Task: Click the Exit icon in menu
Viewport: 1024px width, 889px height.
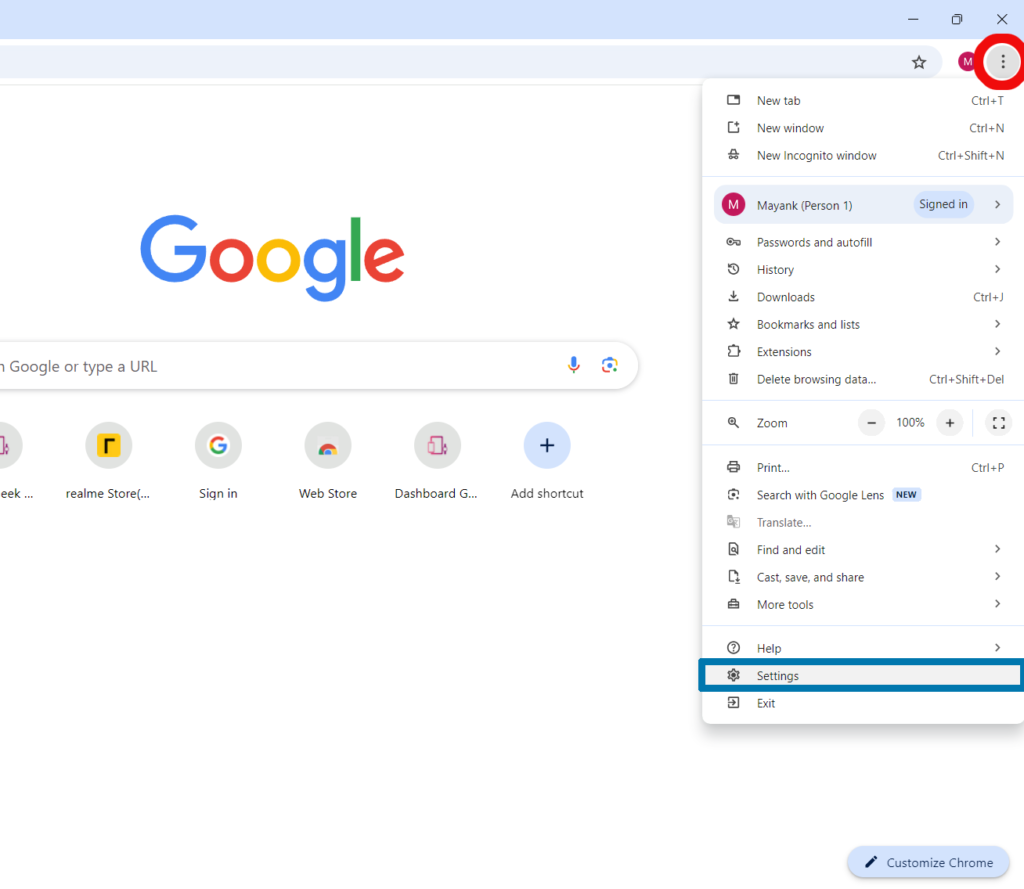Action: (733, 703)
